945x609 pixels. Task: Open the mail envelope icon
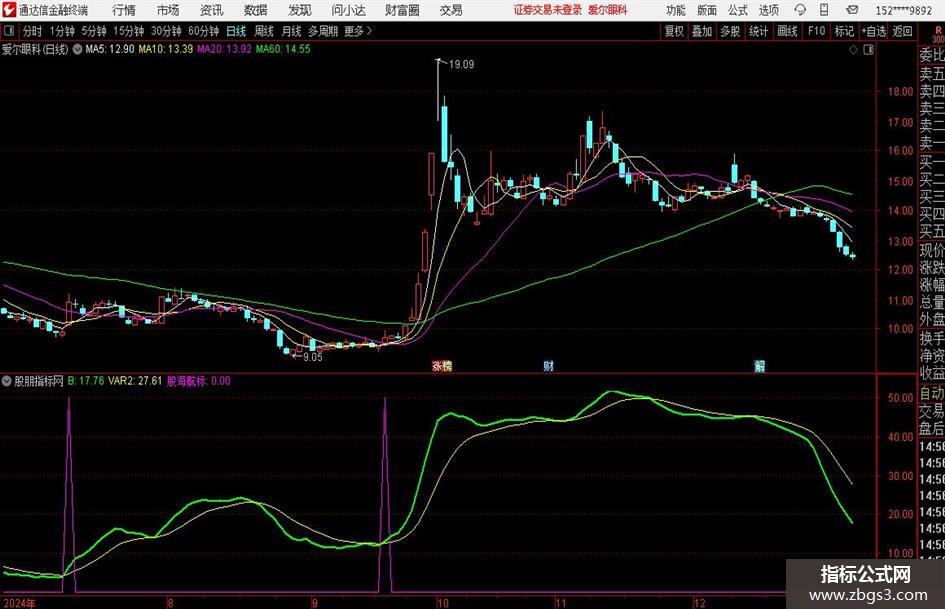[x=852, y=10]
